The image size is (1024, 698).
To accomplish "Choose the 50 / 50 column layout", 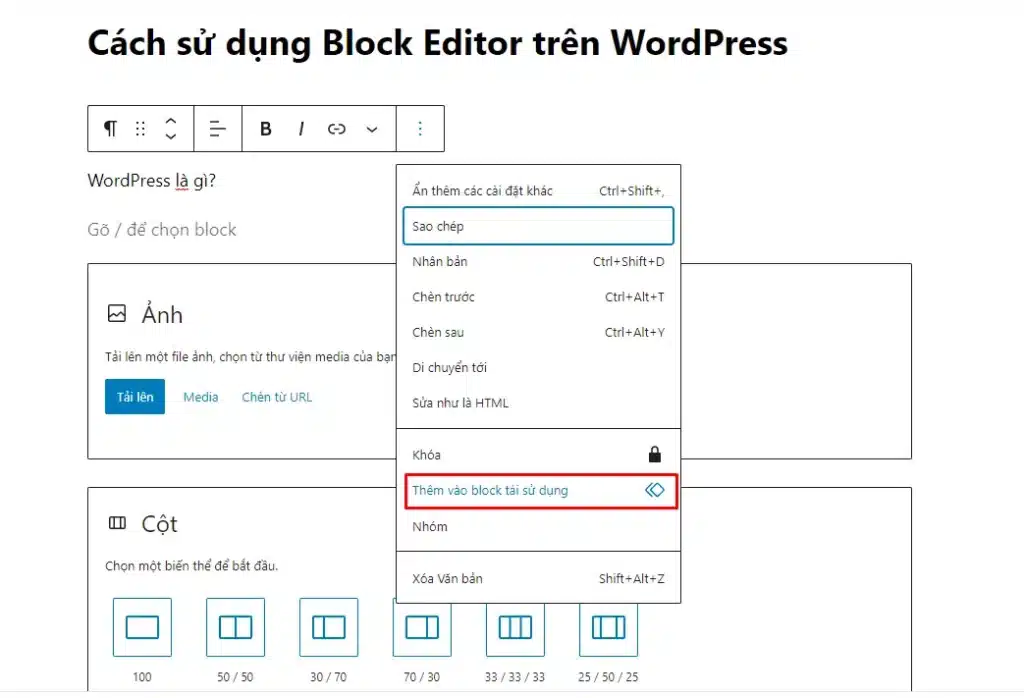I will coord(235,627).
